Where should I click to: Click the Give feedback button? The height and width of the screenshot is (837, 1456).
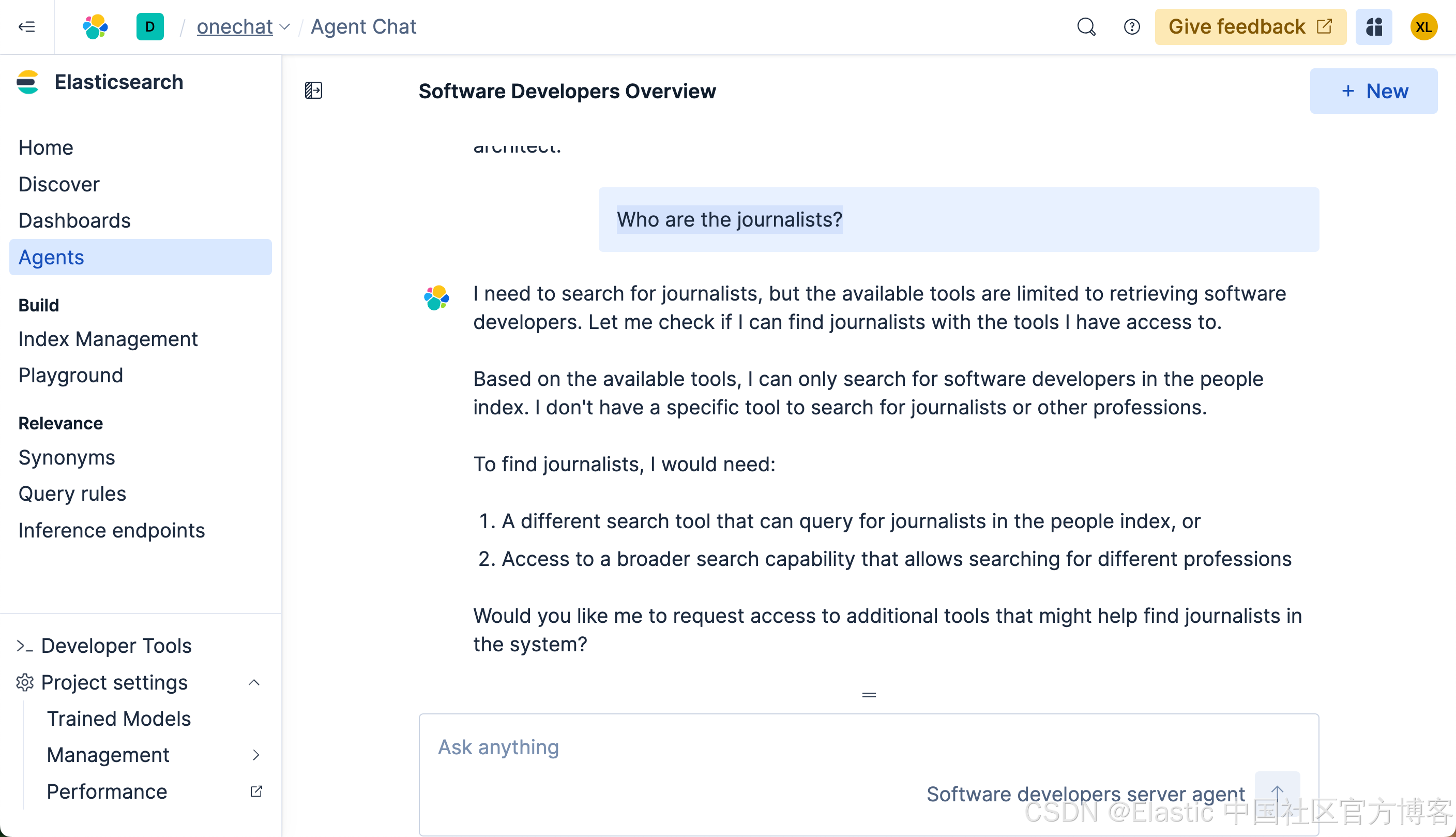1250,26
